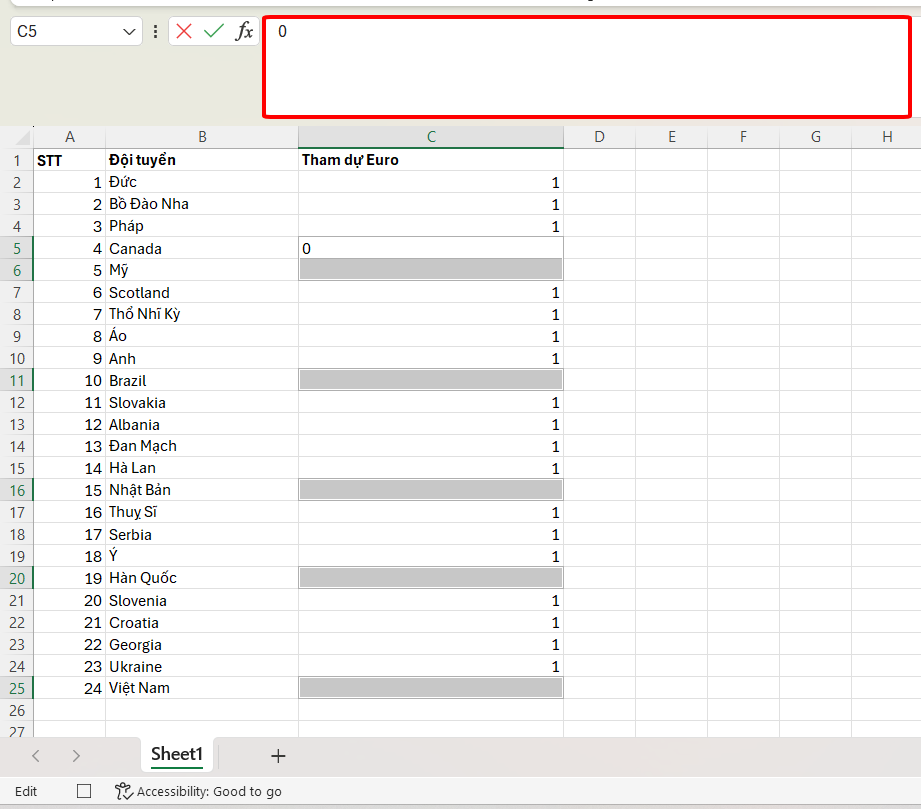
Task: Click the cell containing 'Canada'
Action: point(202,249)
